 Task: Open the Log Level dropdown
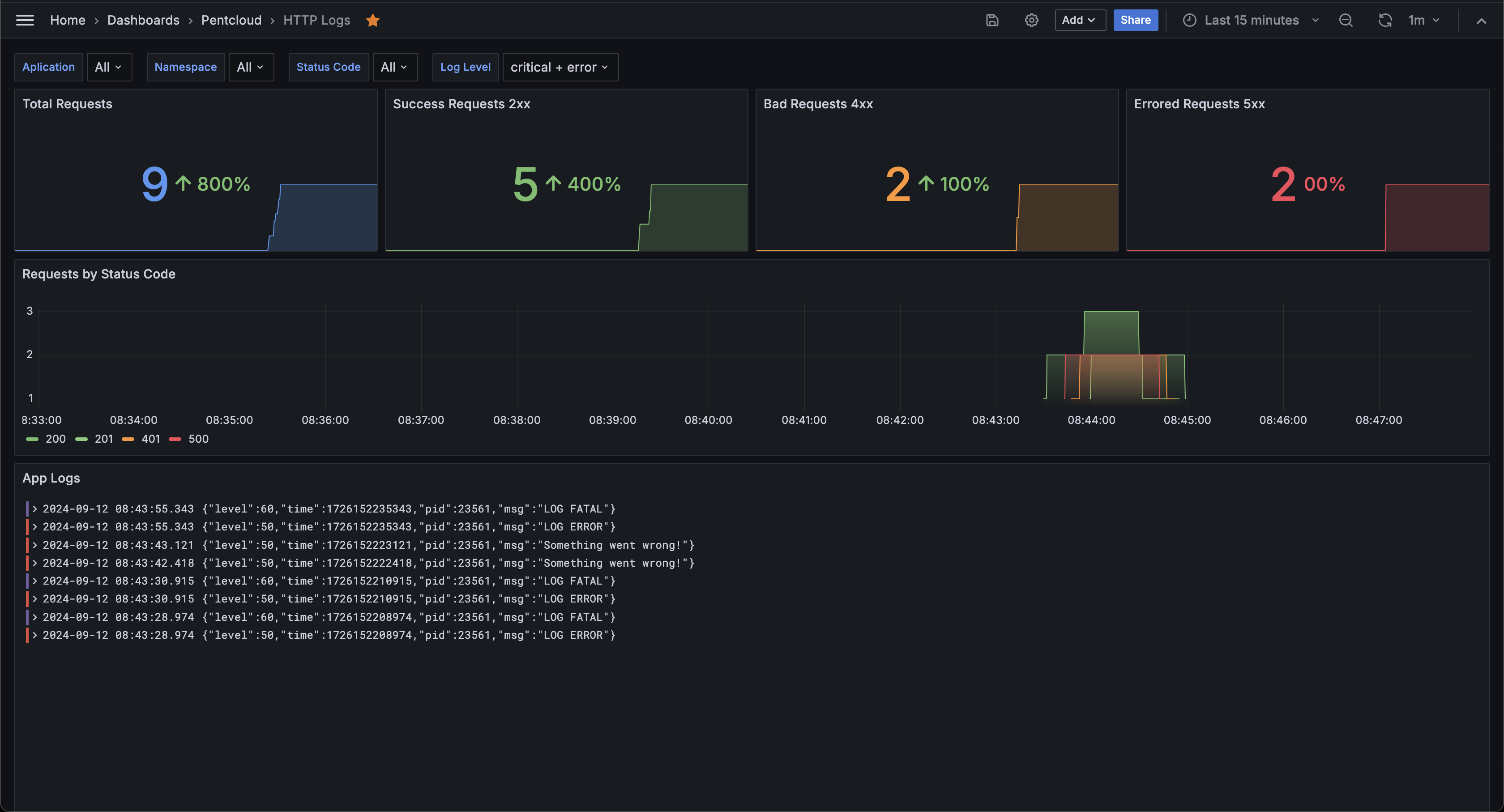pos(560,67)
